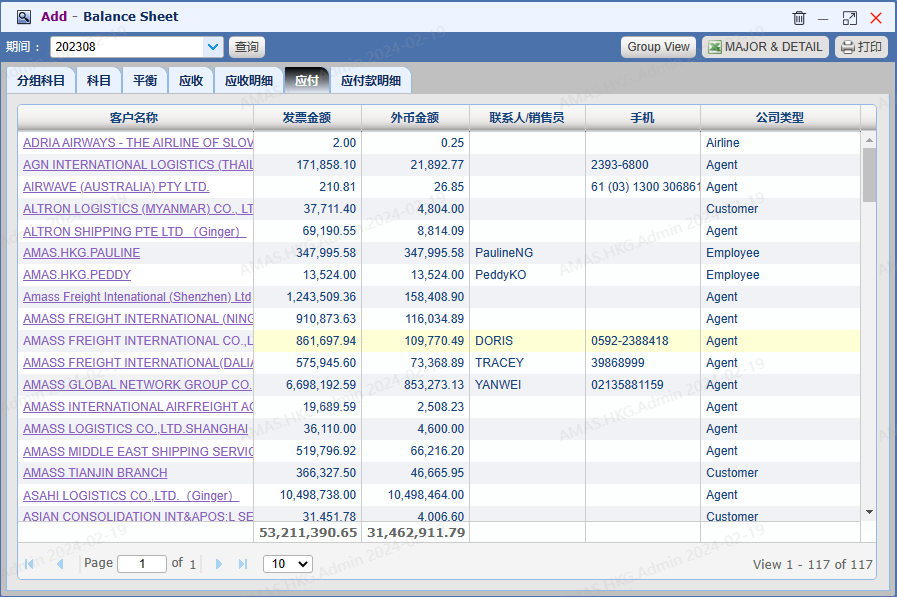Open ADRIA AIRWAYS customer link
Image resolution: width=897 pixels, height=597 pixels.
[x=138, y=143]
